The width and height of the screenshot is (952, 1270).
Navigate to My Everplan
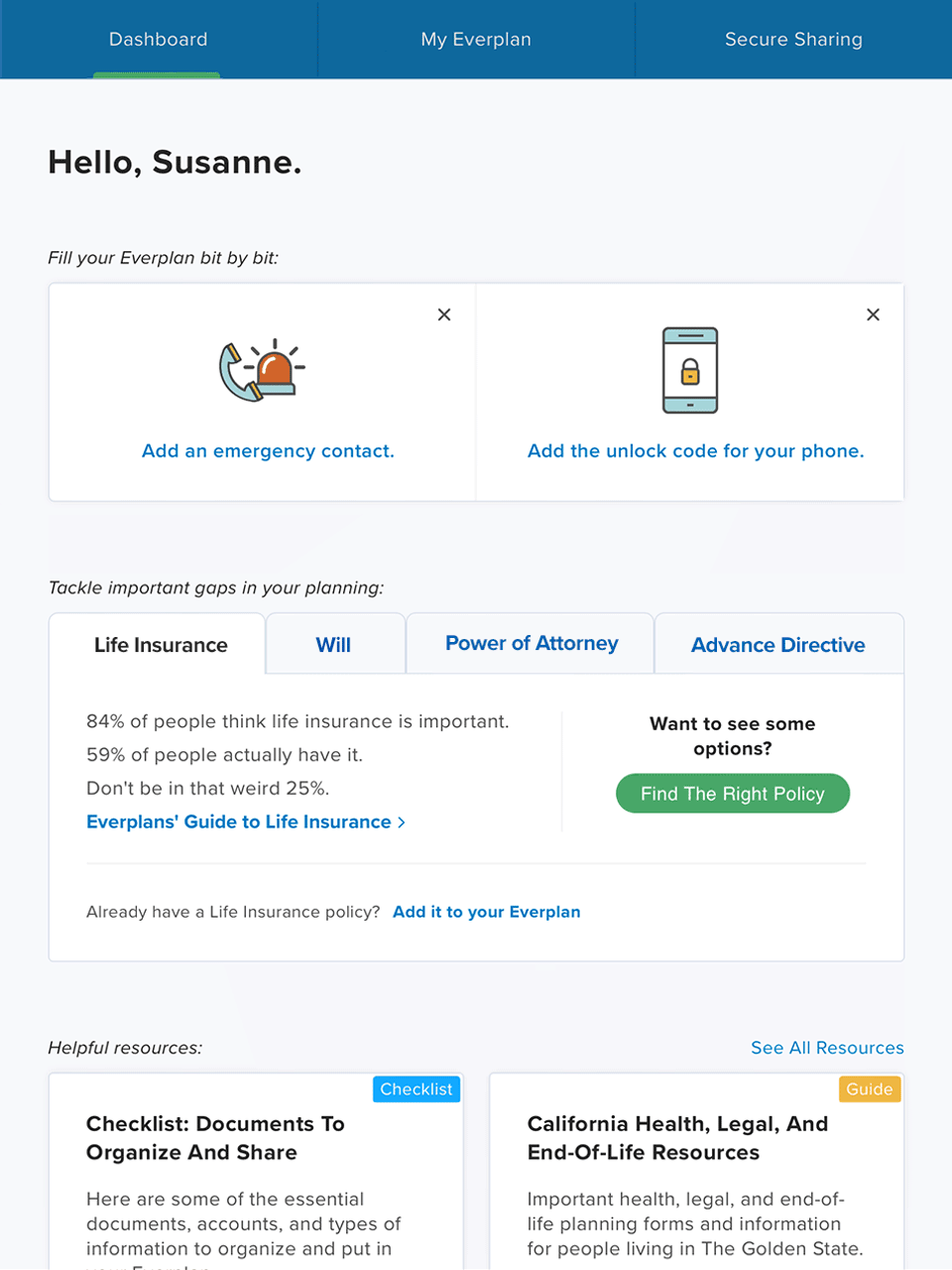(x=476, y=40)
